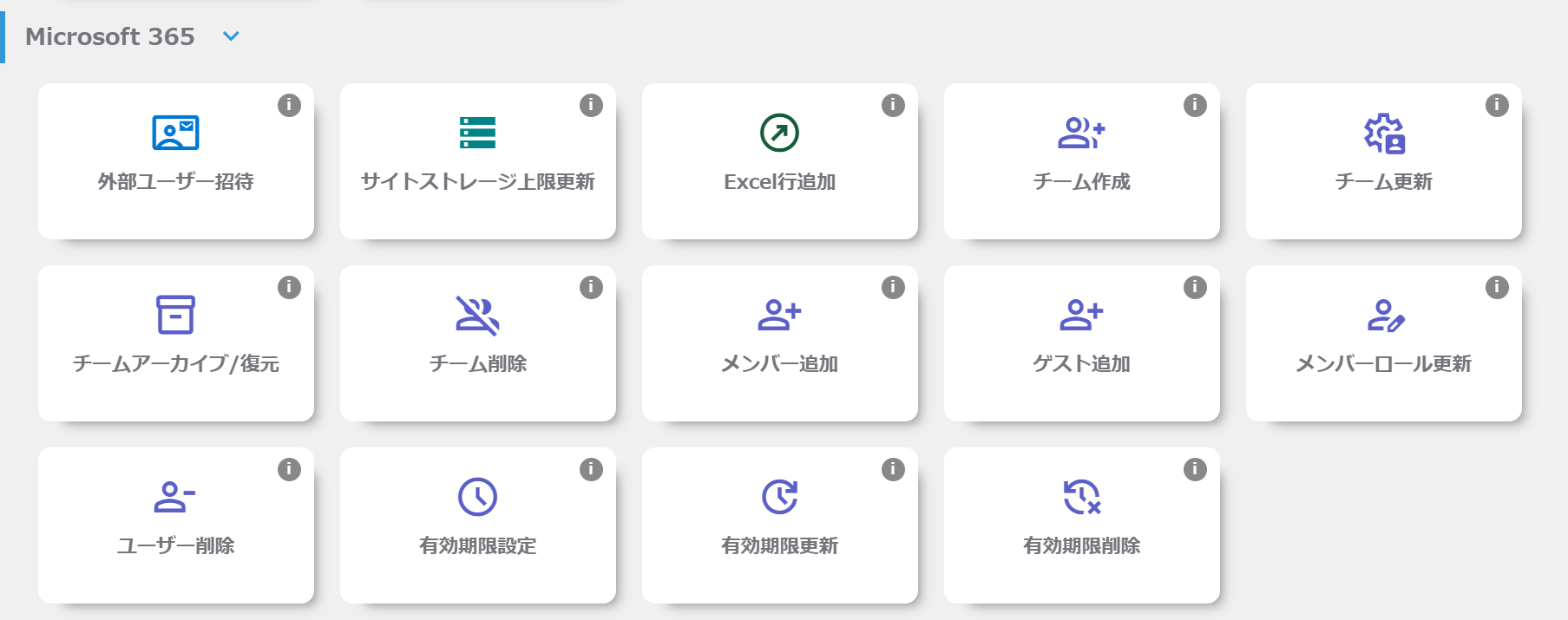This screenshot has width=1568, height=620.
Task: Open the 外部ユーザー招待 label
Action: pyautogui.click(x=176, y=181)
